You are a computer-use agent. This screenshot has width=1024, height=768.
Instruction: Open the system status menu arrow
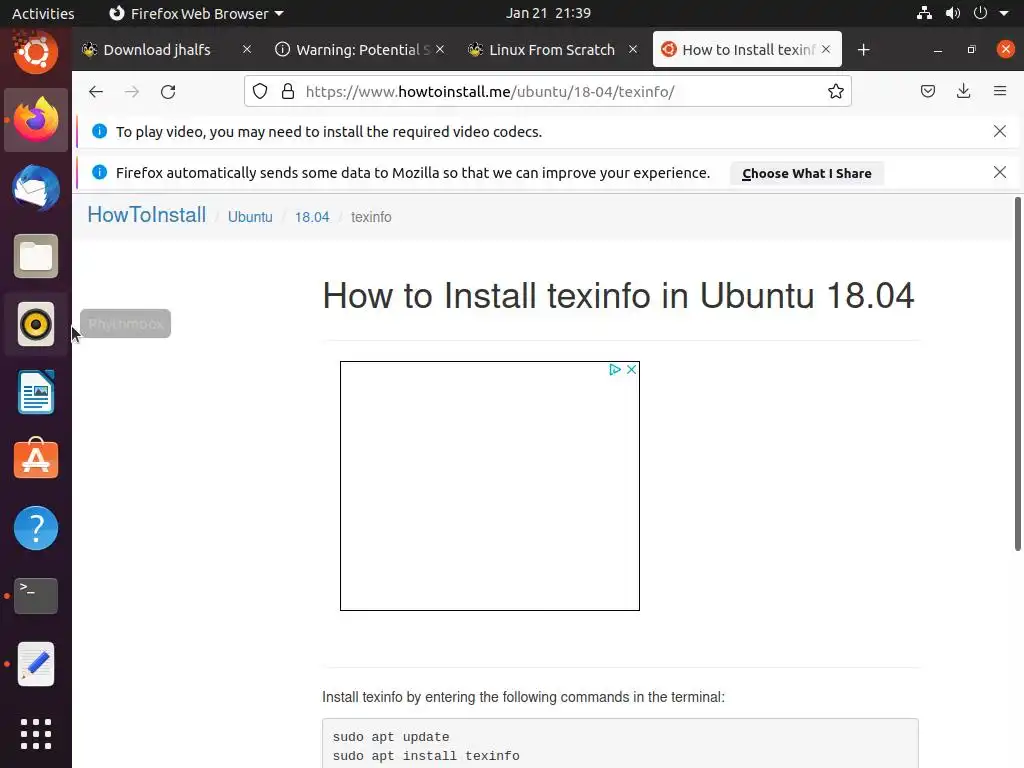pos(1004,13)
